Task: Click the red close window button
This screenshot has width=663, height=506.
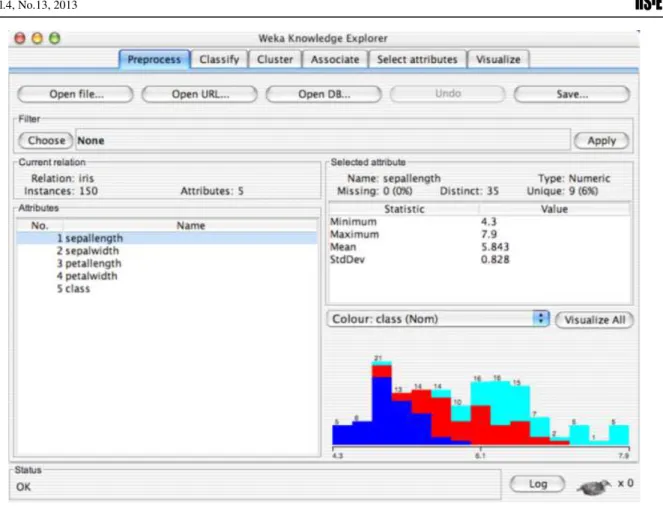Action: coord(19,38)
